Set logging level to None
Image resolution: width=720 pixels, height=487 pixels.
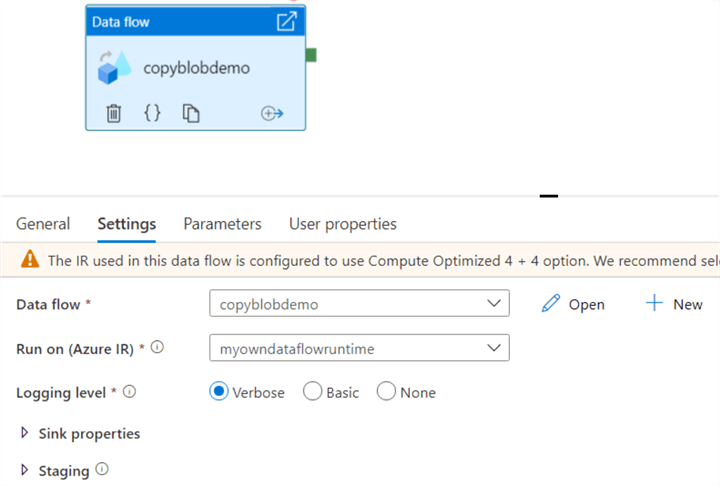[x=386, y=392]
